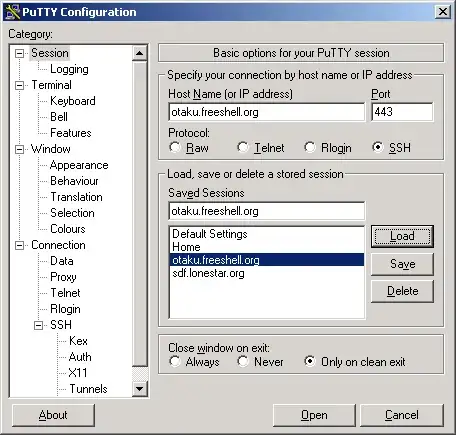Open the SSH connection with Open button
The image size is (456, 435).
(x=314, y=415)
